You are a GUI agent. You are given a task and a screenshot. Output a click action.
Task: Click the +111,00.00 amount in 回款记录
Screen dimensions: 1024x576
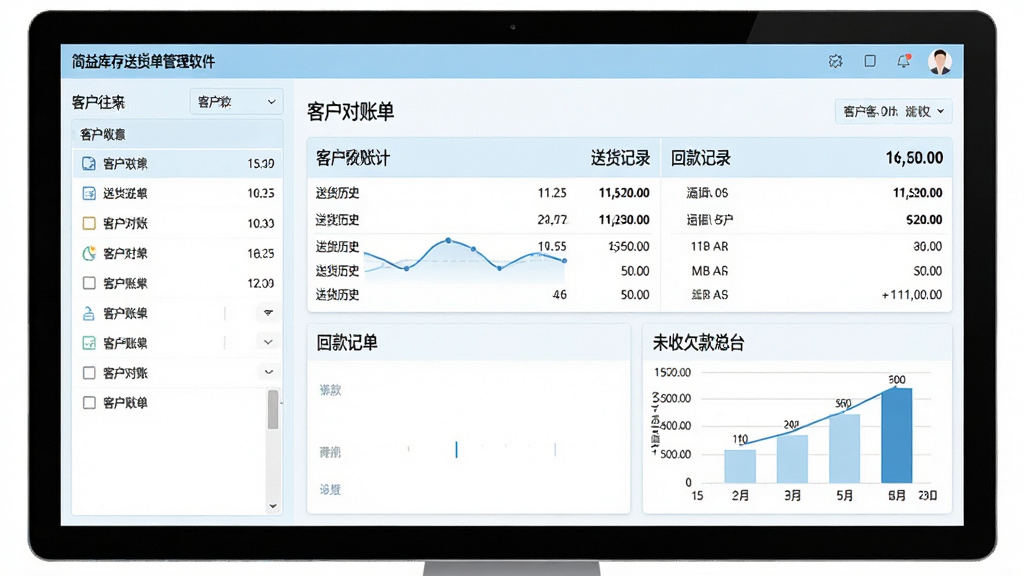pyautogui.click(x=912, y=295)
